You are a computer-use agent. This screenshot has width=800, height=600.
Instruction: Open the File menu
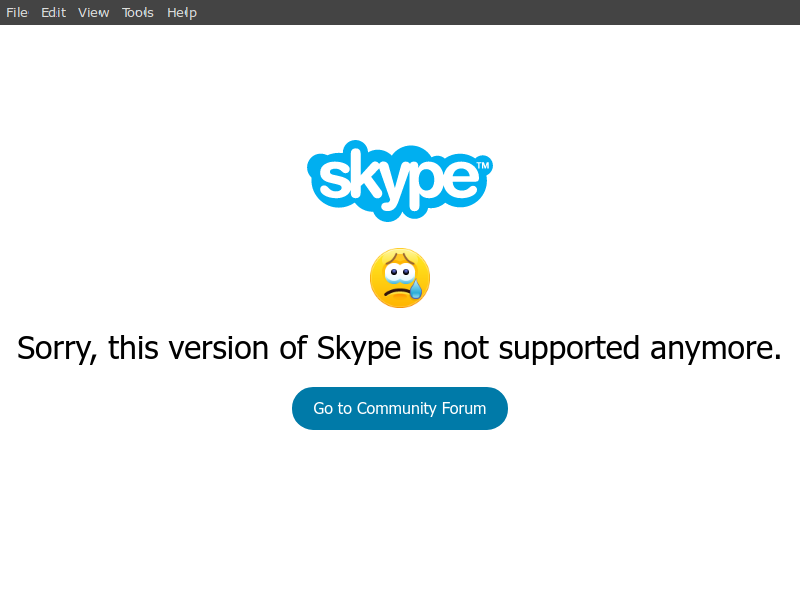point(17,12)
